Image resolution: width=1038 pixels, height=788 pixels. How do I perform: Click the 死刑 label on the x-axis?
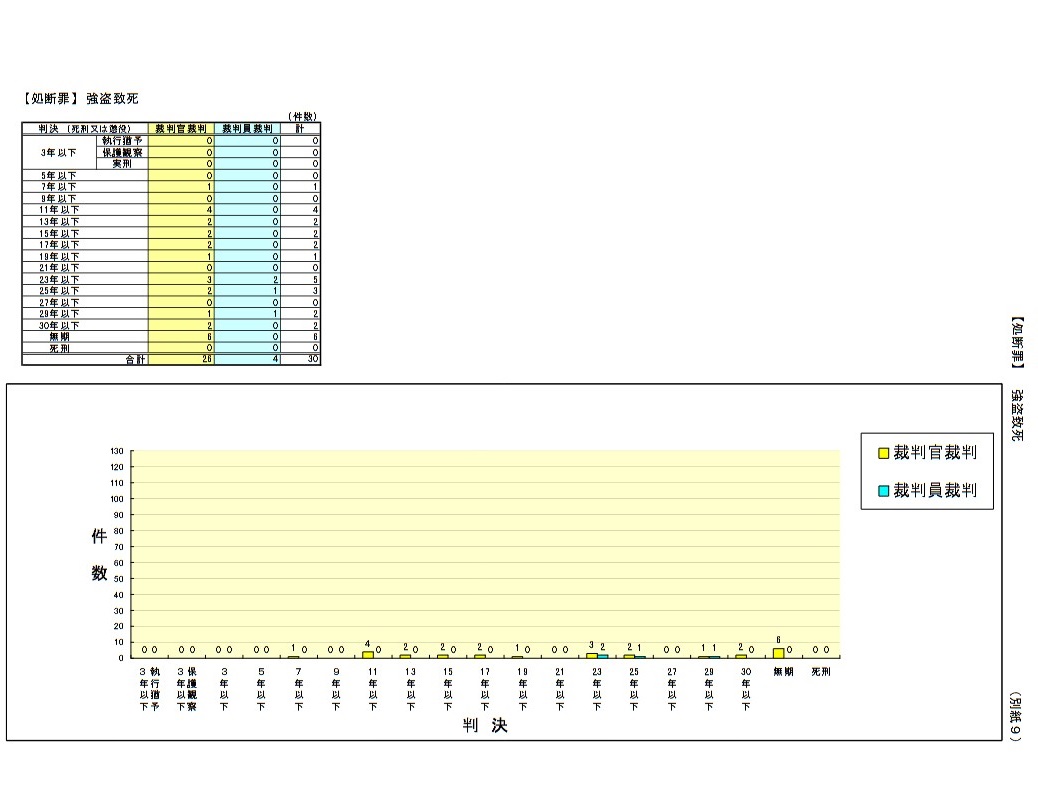(x=821, y=673)
